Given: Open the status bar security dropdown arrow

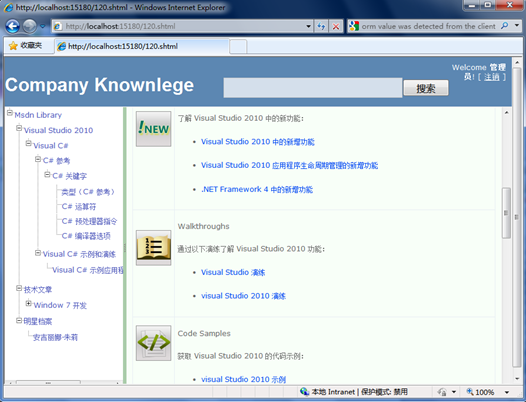Looking at the screenshot, I should 454,392.
